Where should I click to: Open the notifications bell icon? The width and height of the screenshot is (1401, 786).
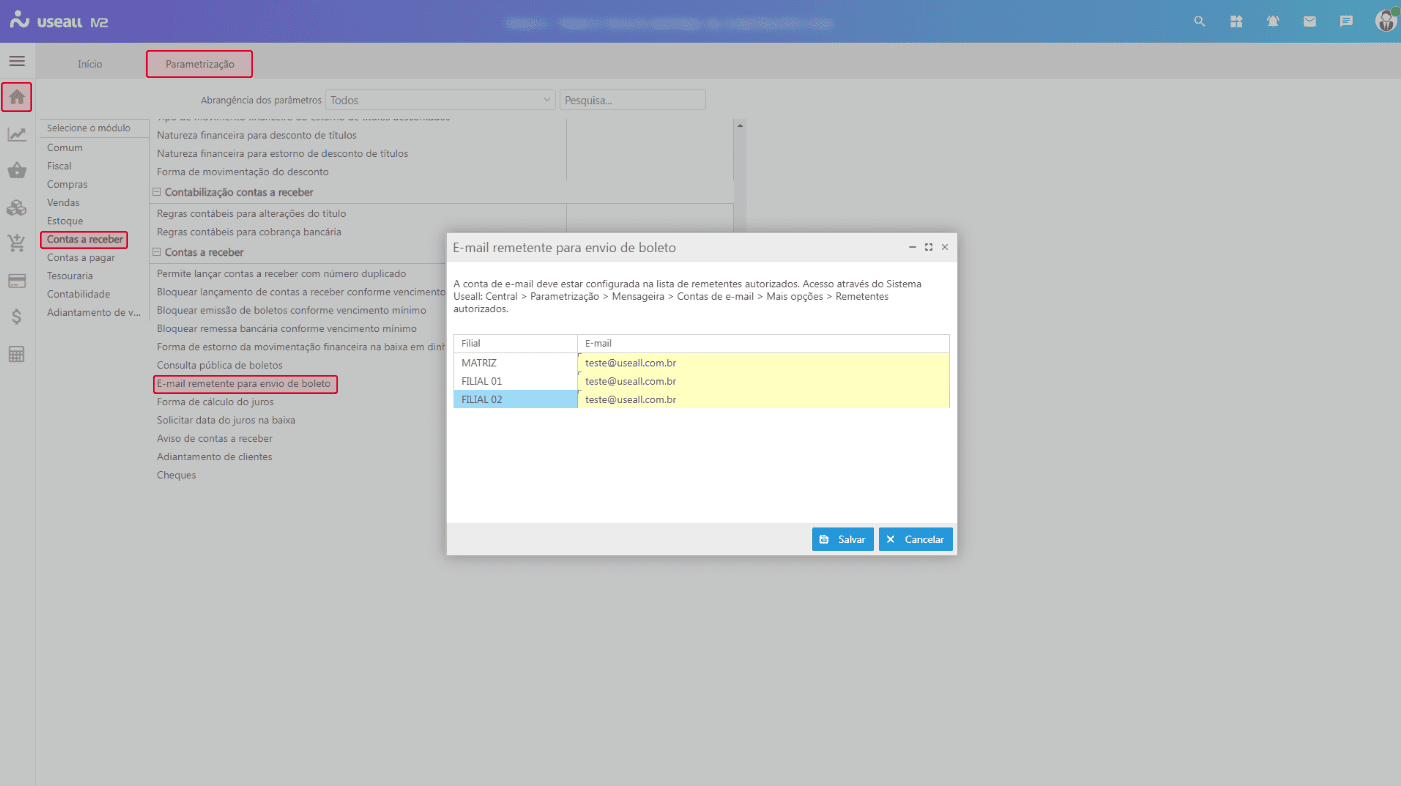click(1273, 21)
